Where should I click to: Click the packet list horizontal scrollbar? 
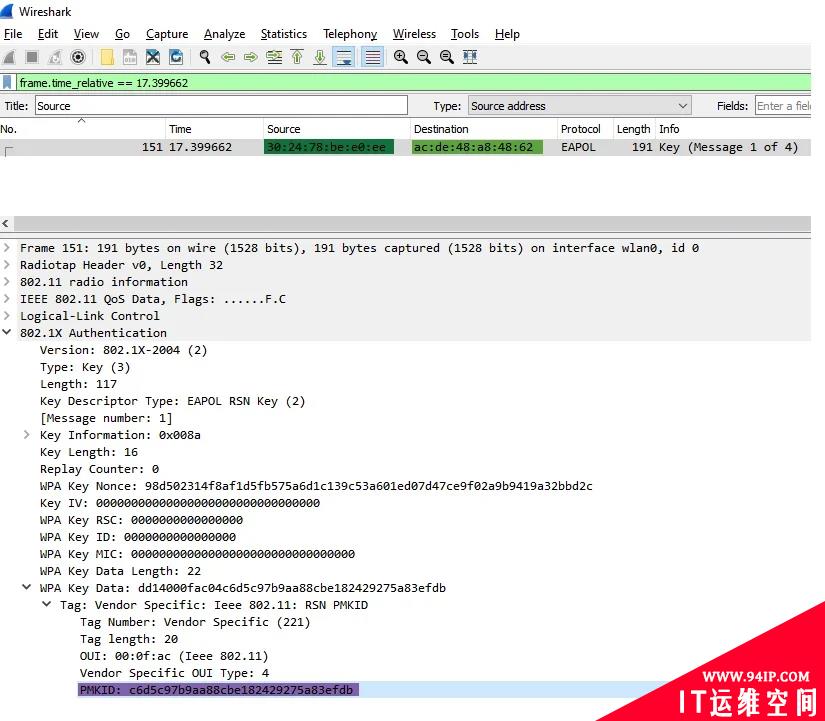pos(412,224)
